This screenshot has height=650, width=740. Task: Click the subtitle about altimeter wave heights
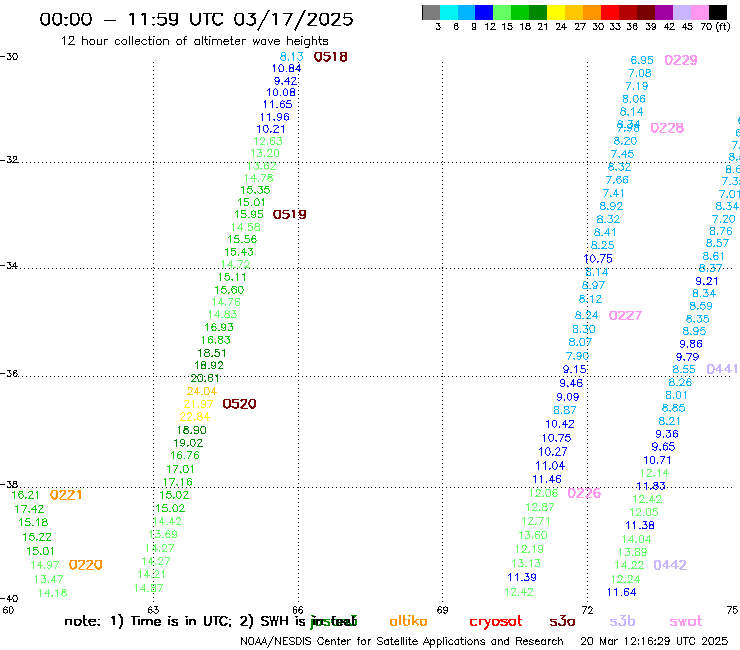pyautogui.click(x=194, y=42)
